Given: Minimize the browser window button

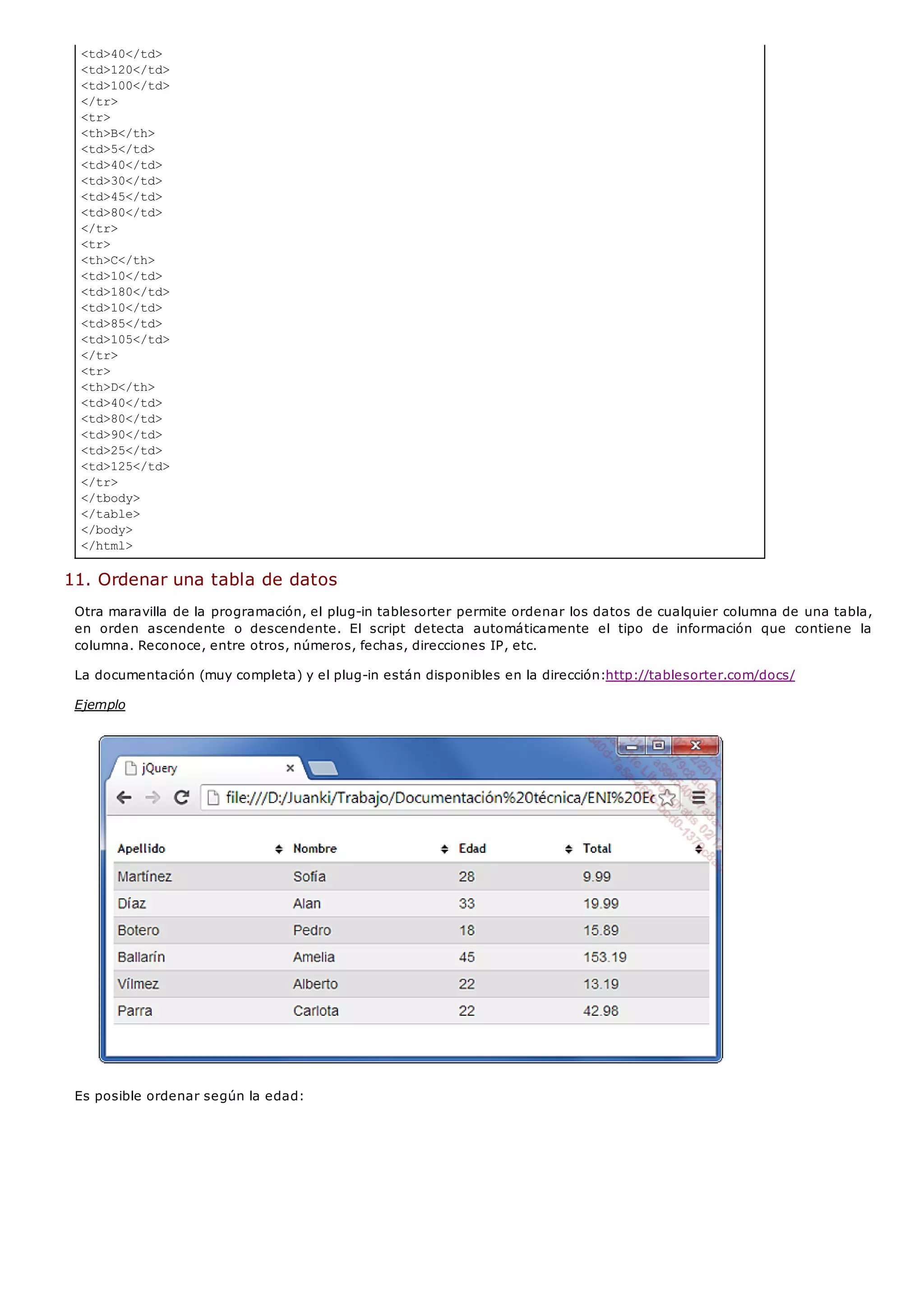Looking at the screenshot, I should 632,746.
